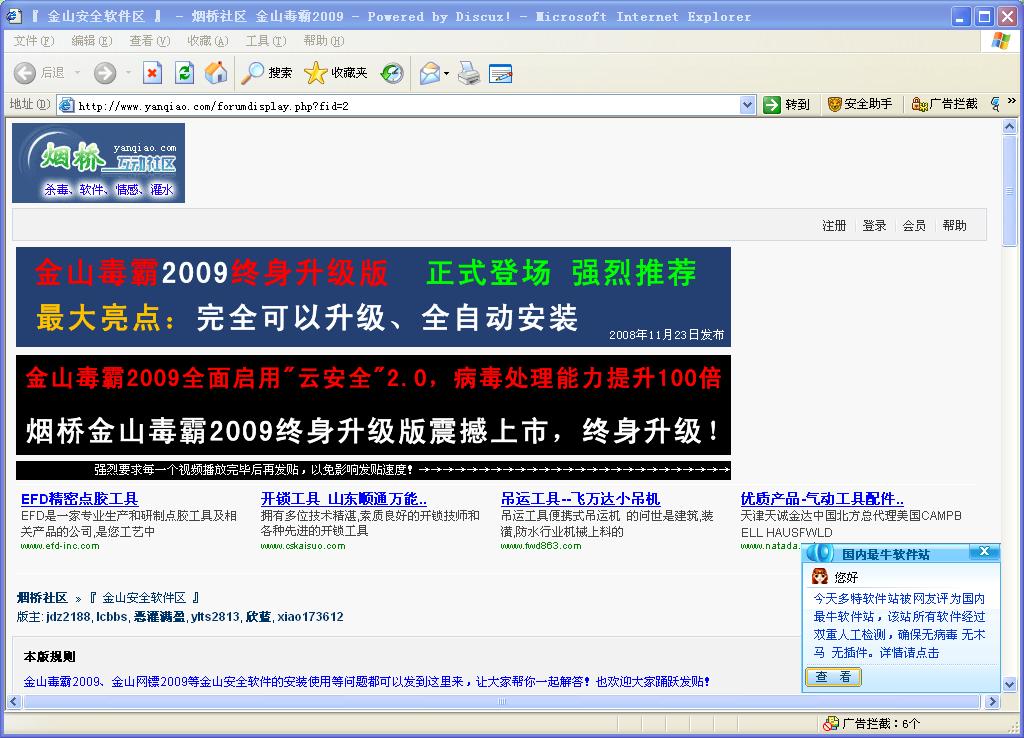Open the 编辑(E) menu
This screenshot has height=738, width=1024.
(91, 40)
